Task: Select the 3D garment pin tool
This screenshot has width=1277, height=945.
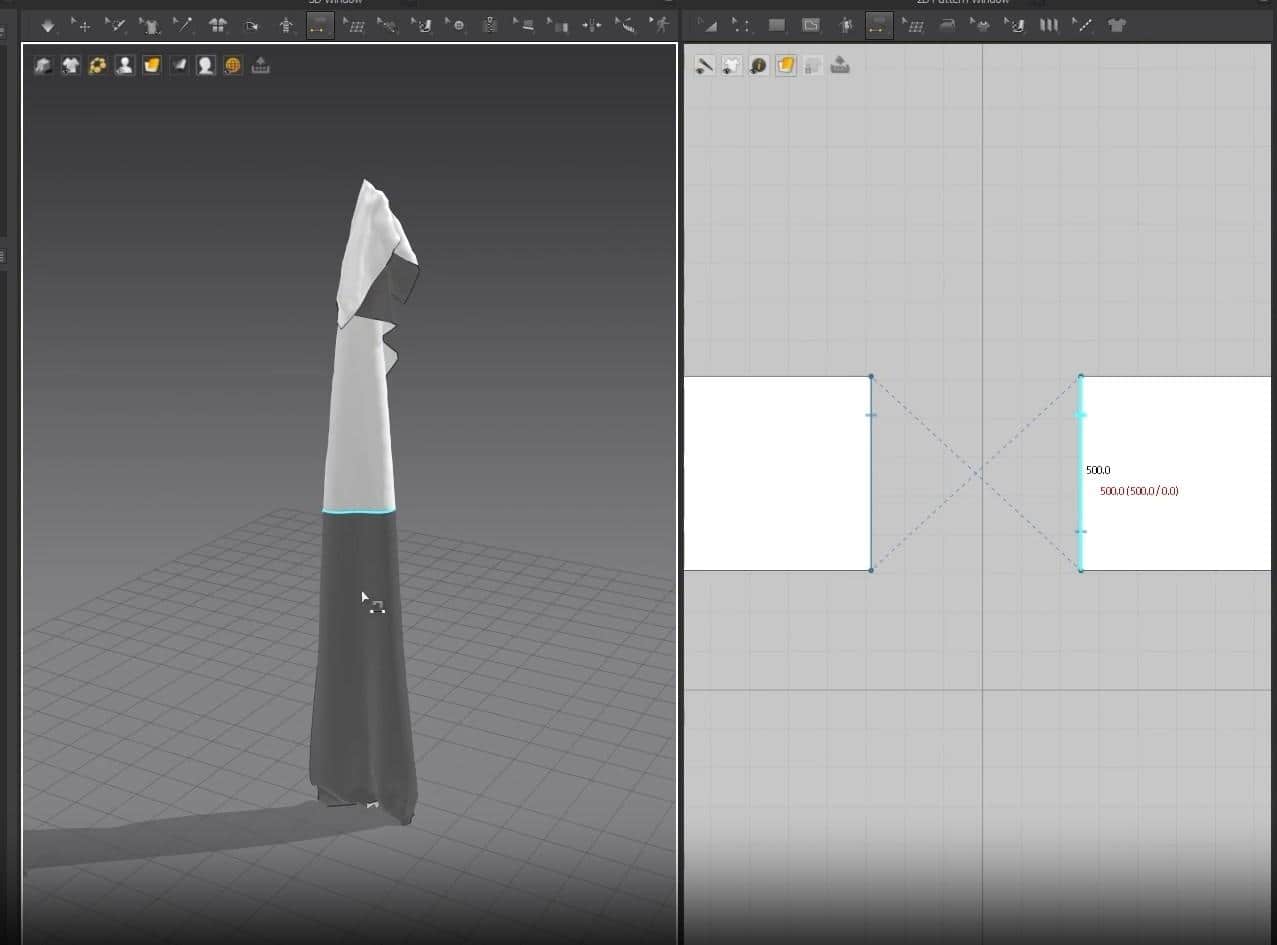Action: click(150, 25)
